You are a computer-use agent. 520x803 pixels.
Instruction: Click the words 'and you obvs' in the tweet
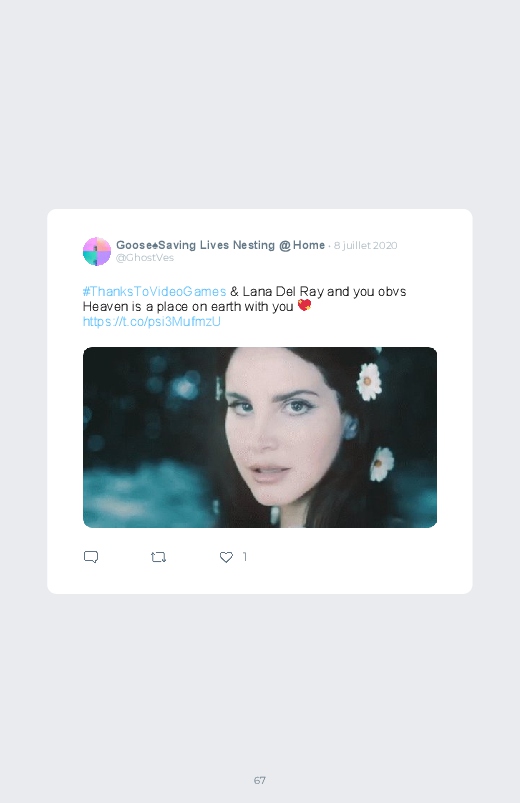coord(366,291)
